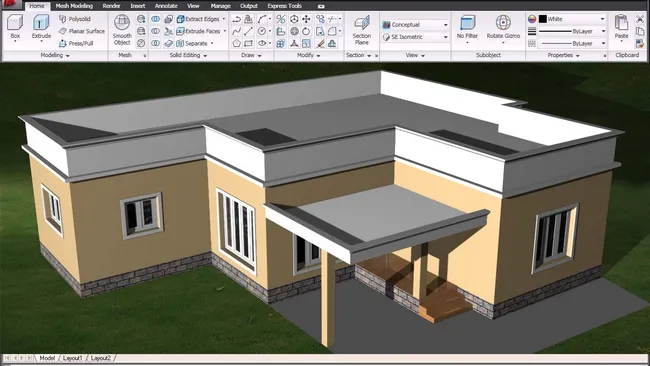Select the Line draw tool

tap(248, 31)
